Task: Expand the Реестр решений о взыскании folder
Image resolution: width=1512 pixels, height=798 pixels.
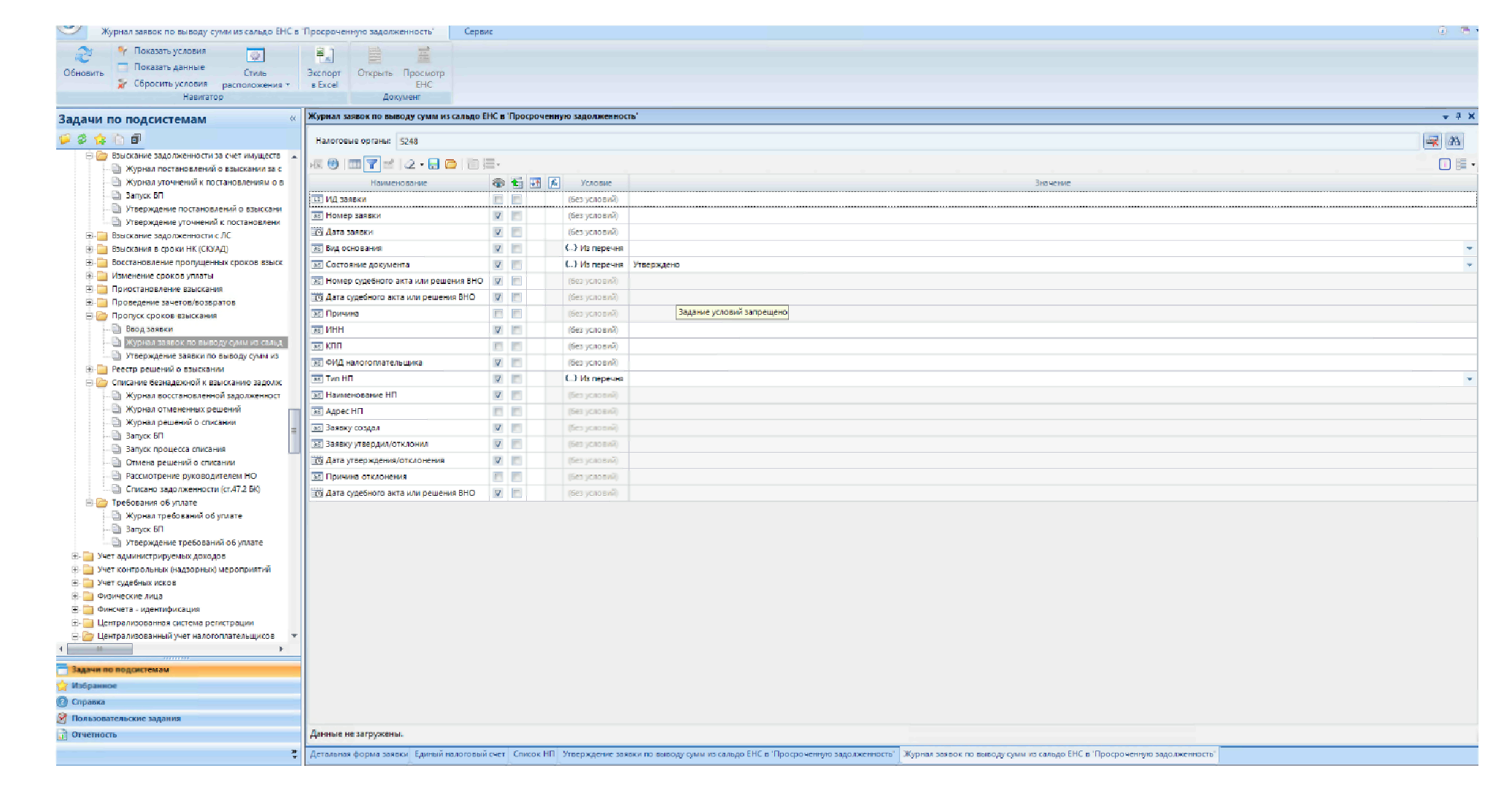Action: [x=89, y=369]
